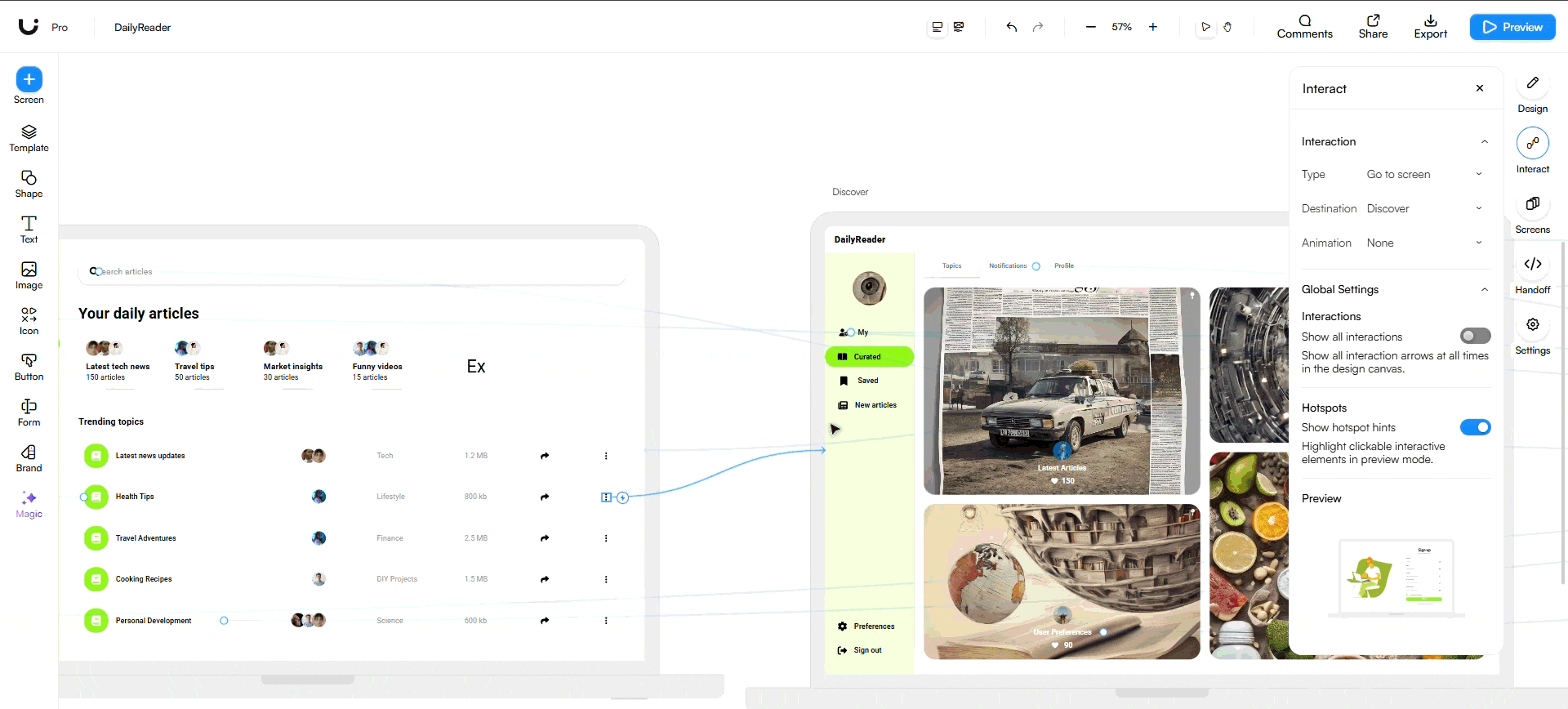Switch to the Screens tab
The image size is (1568, 709).
(x=1532, y=213)
